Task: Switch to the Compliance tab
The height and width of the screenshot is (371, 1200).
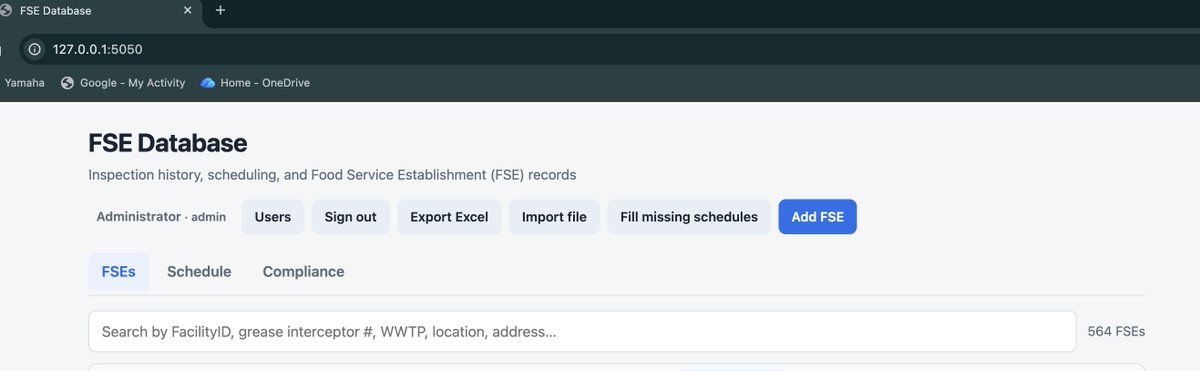Action: 304,272
